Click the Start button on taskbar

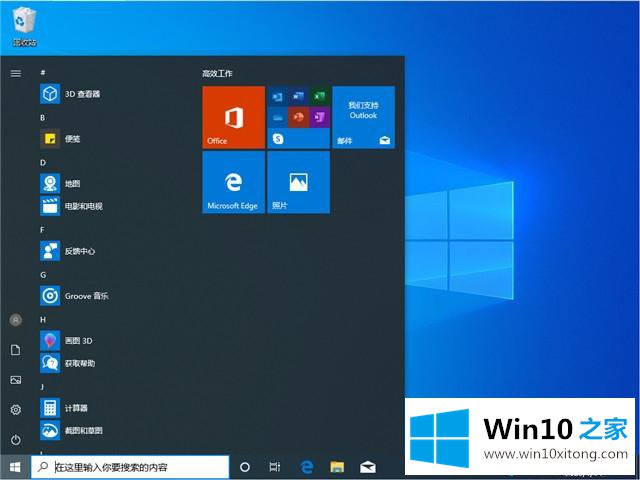point(15,467)
